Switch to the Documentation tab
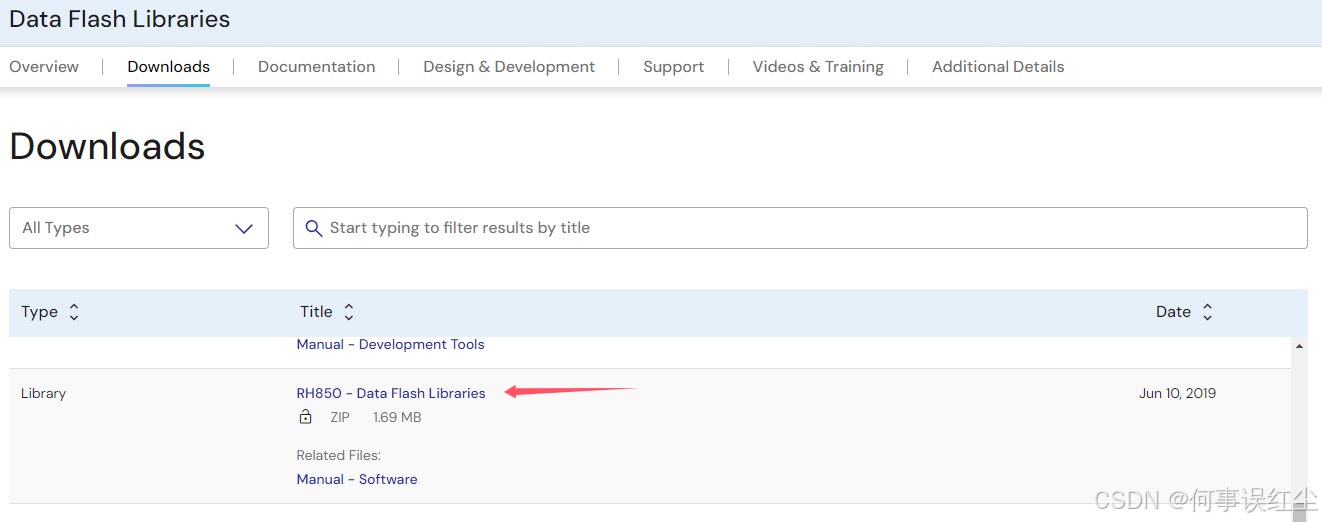1322x522 pixels. 316,67
